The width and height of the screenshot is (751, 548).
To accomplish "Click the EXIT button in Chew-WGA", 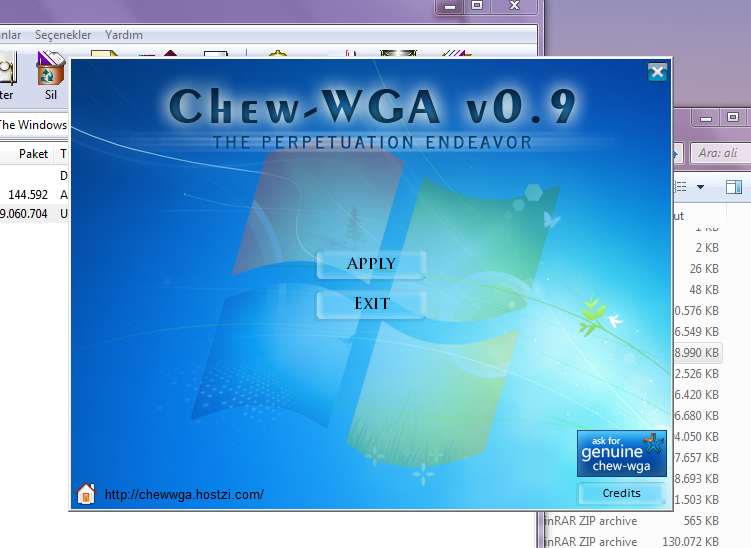I will pos(371,304).
